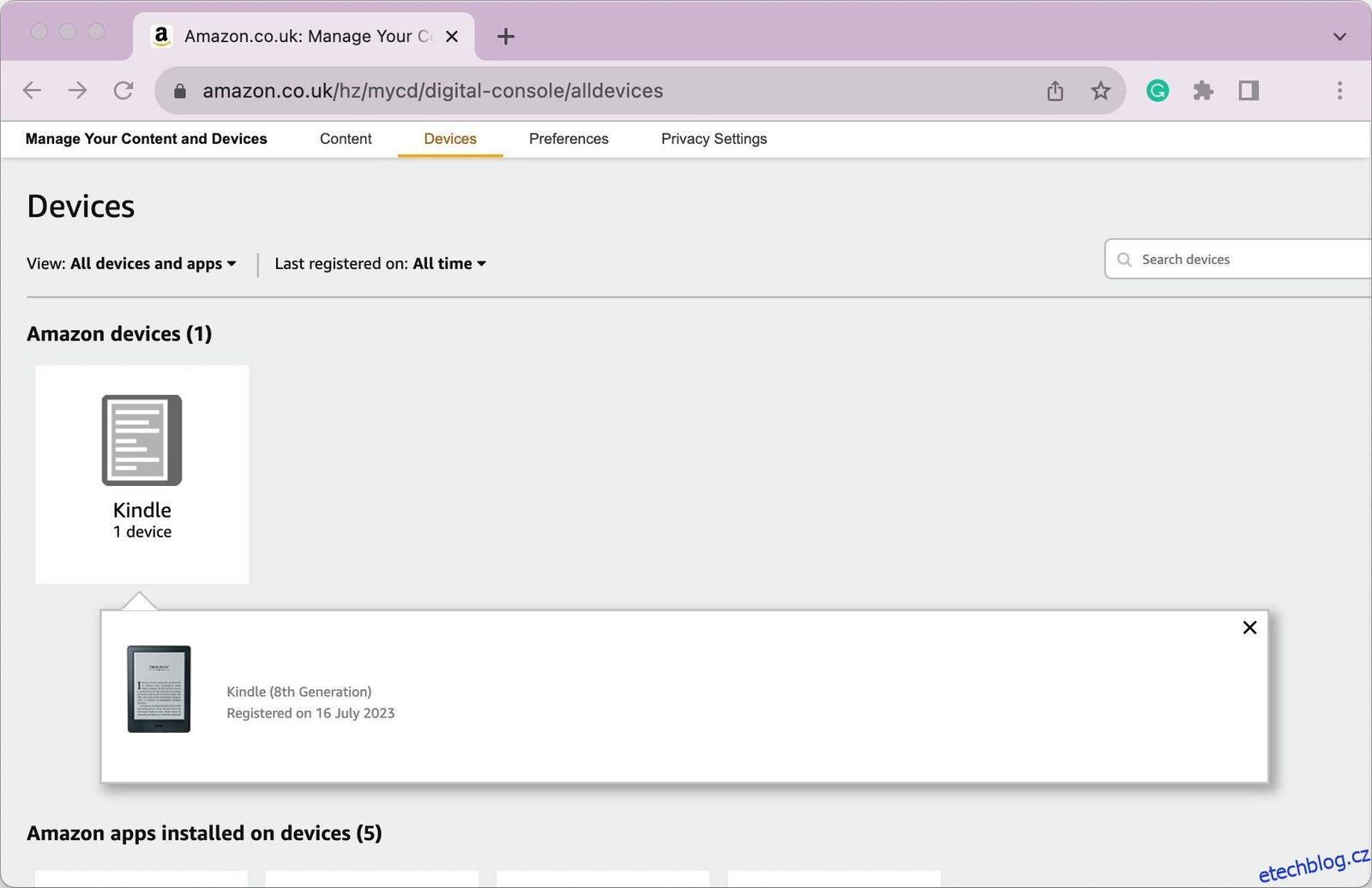1372x888 pixels.
Task: Select the Devices tab
Action: click(450, 139)
